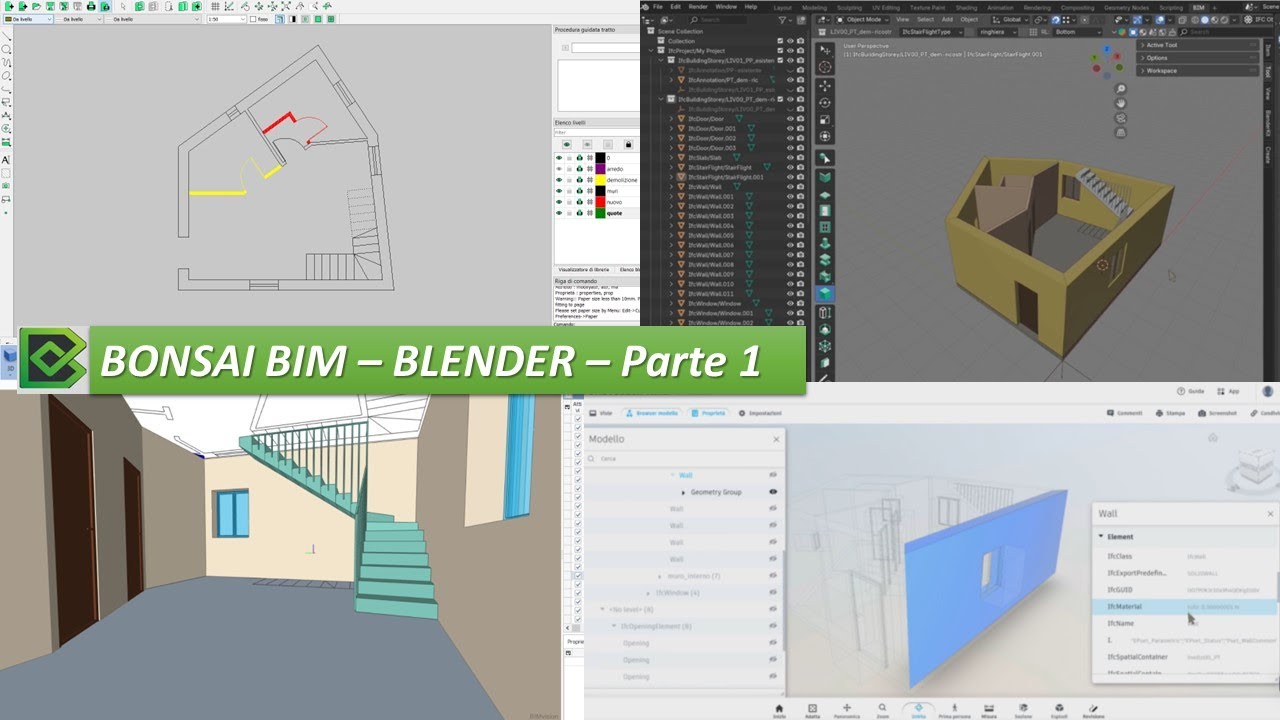Open the 1:50 scale dropdown

coord(226,19)
